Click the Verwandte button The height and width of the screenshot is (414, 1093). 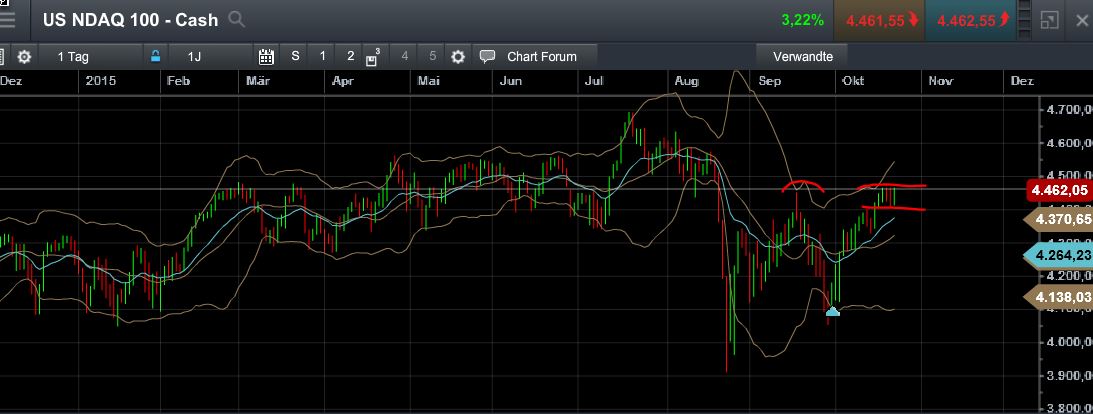(803, 56)
